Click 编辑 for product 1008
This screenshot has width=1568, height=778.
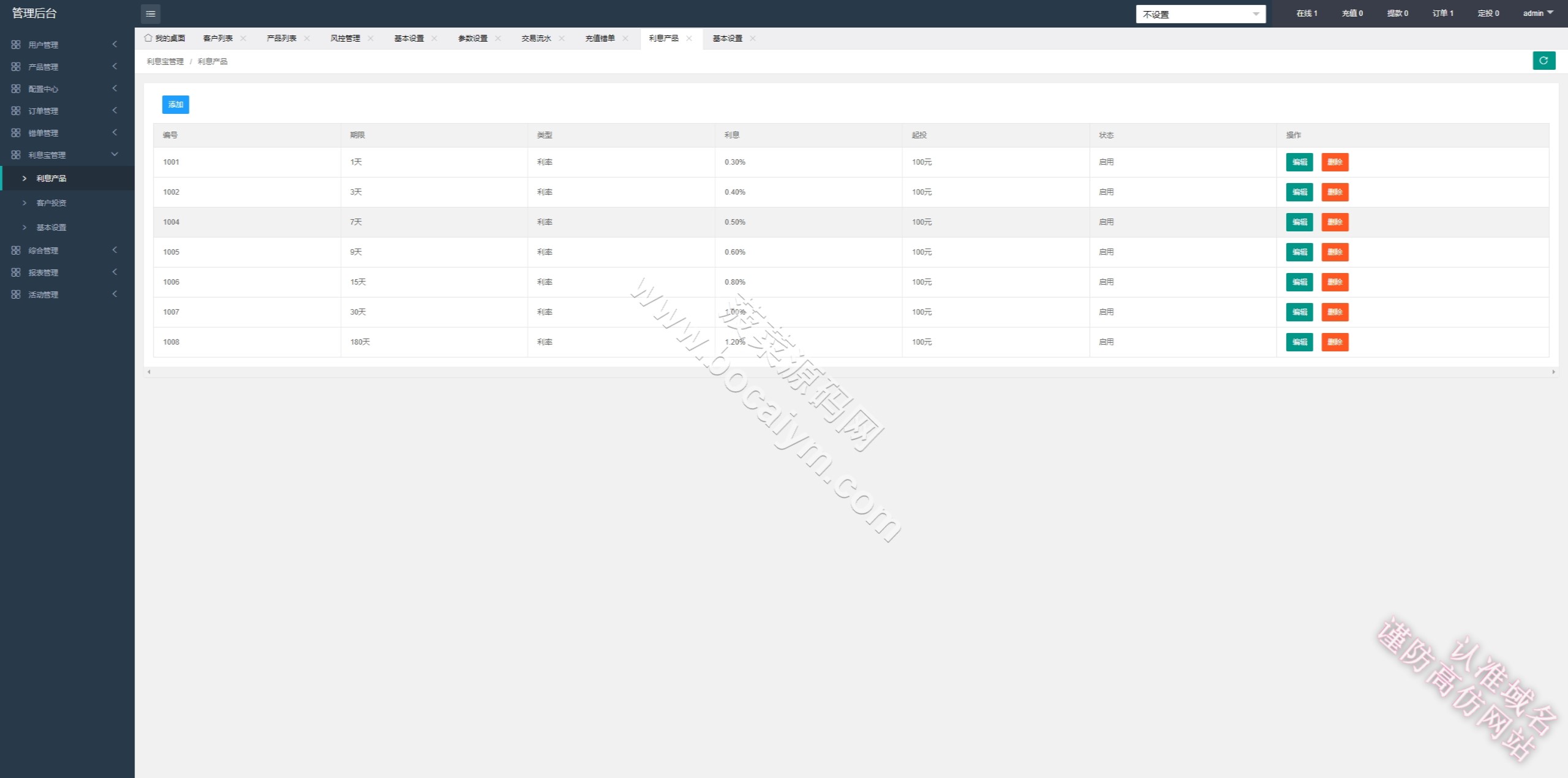tap(1300, 342)
